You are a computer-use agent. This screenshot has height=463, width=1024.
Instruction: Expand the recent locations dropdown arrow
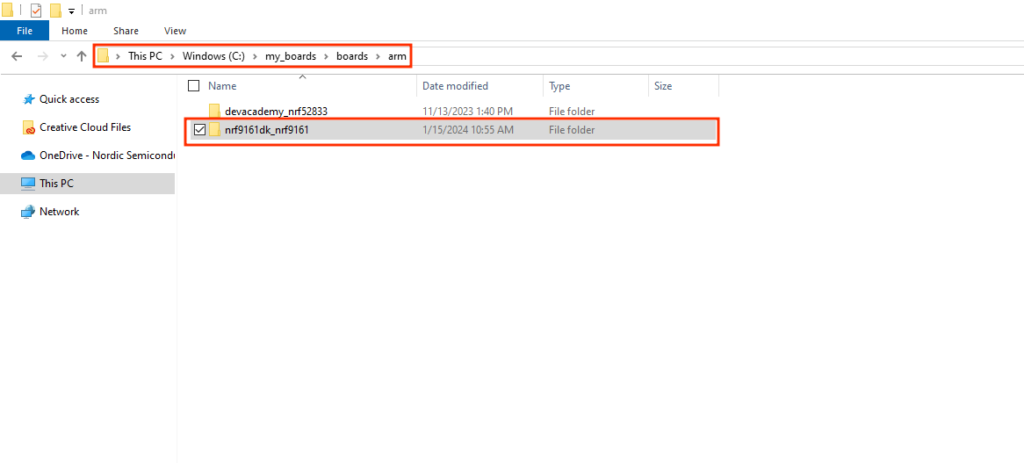pos(64,56)
